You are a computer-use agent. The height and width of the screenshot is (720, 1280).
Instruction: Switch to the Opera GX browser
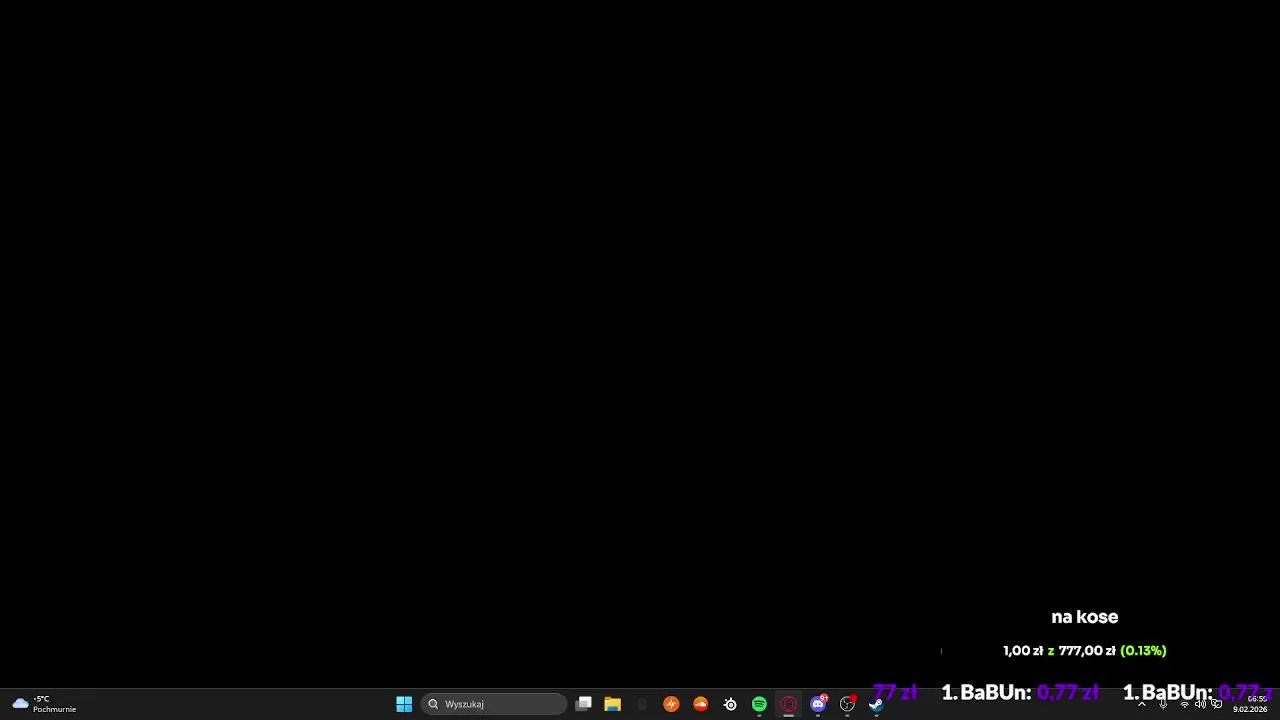point(788,704)
